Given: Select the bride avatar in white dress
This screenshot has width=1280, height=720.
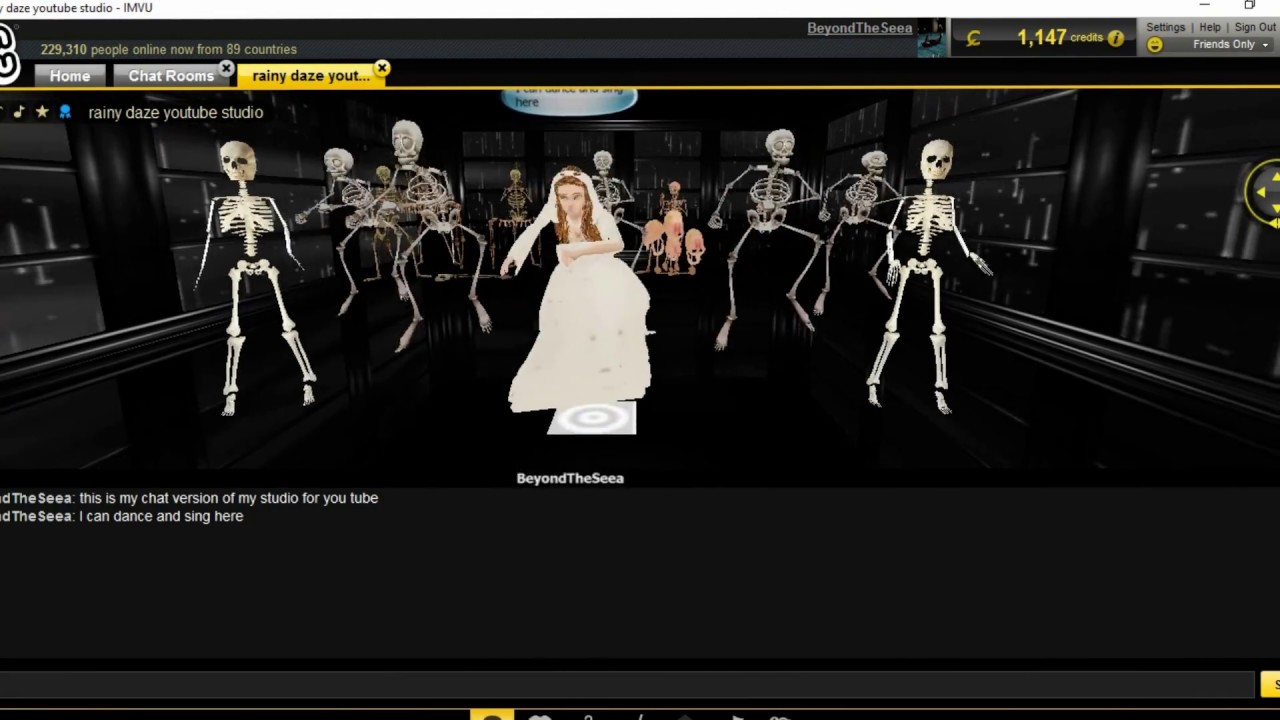Looking at the screenshot, I should pos(583,290).
